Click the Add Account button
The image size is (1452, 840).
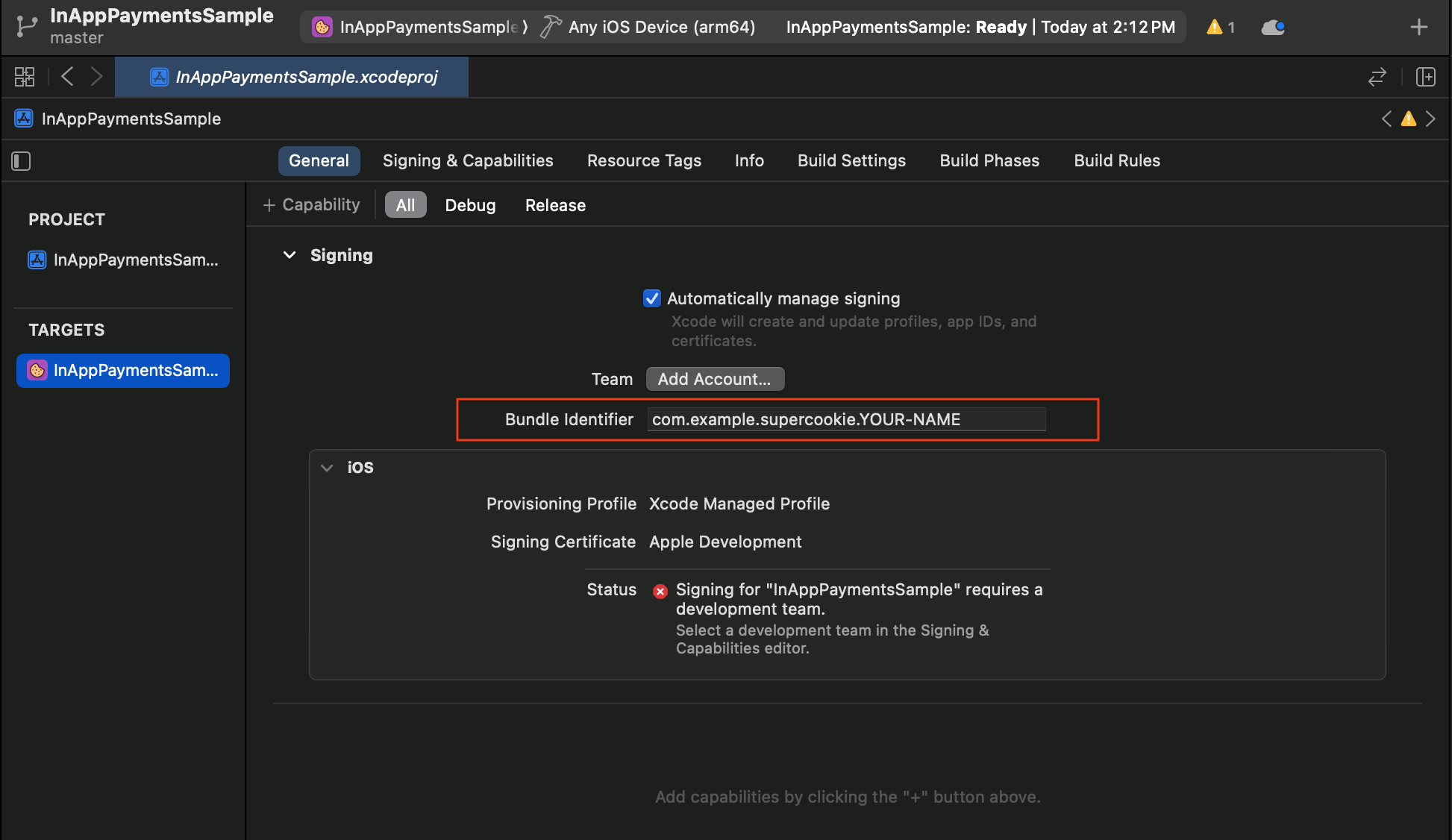pyautogui.click(x=715, y=379)
